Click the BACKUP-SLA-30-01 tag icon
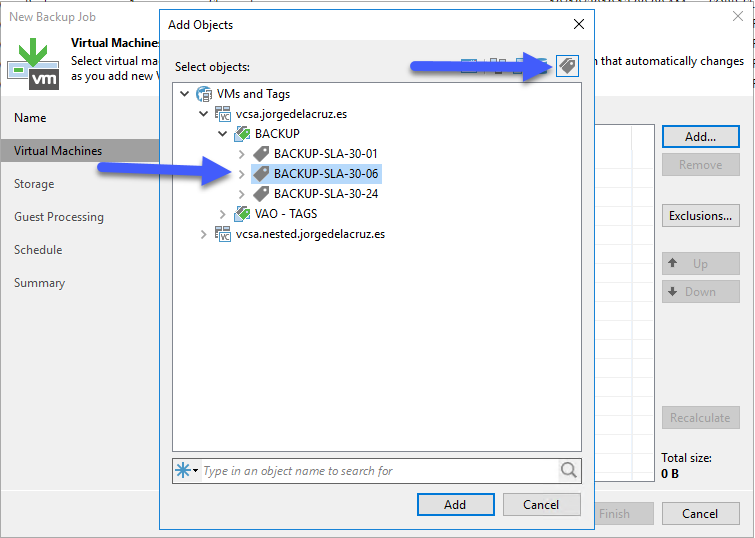This screenshot has height=538, width=755. pyautogui.click(x=261, y=154)
